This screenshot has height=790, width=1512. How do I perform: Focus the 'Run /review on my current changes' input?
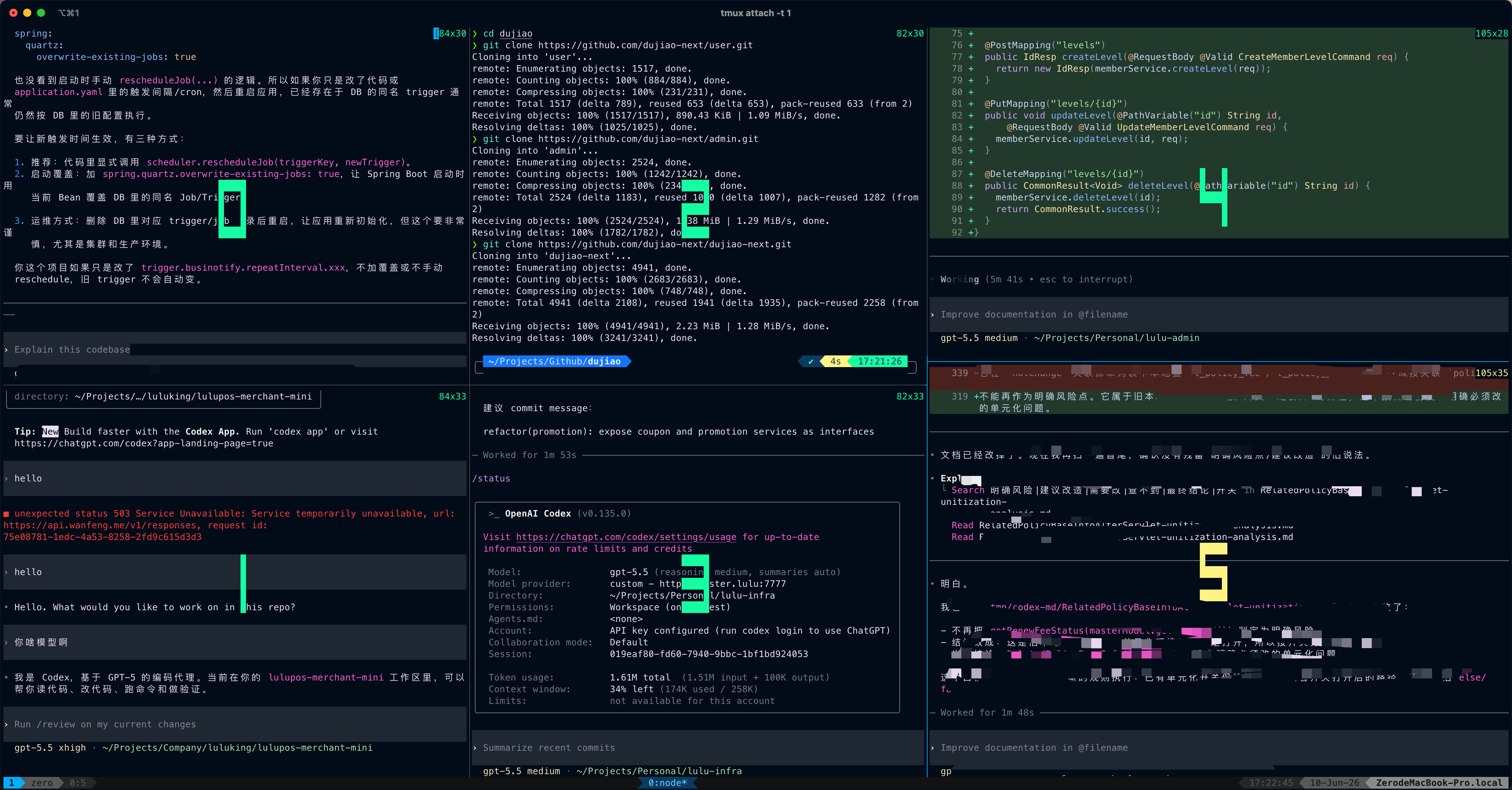coord(235,724)
